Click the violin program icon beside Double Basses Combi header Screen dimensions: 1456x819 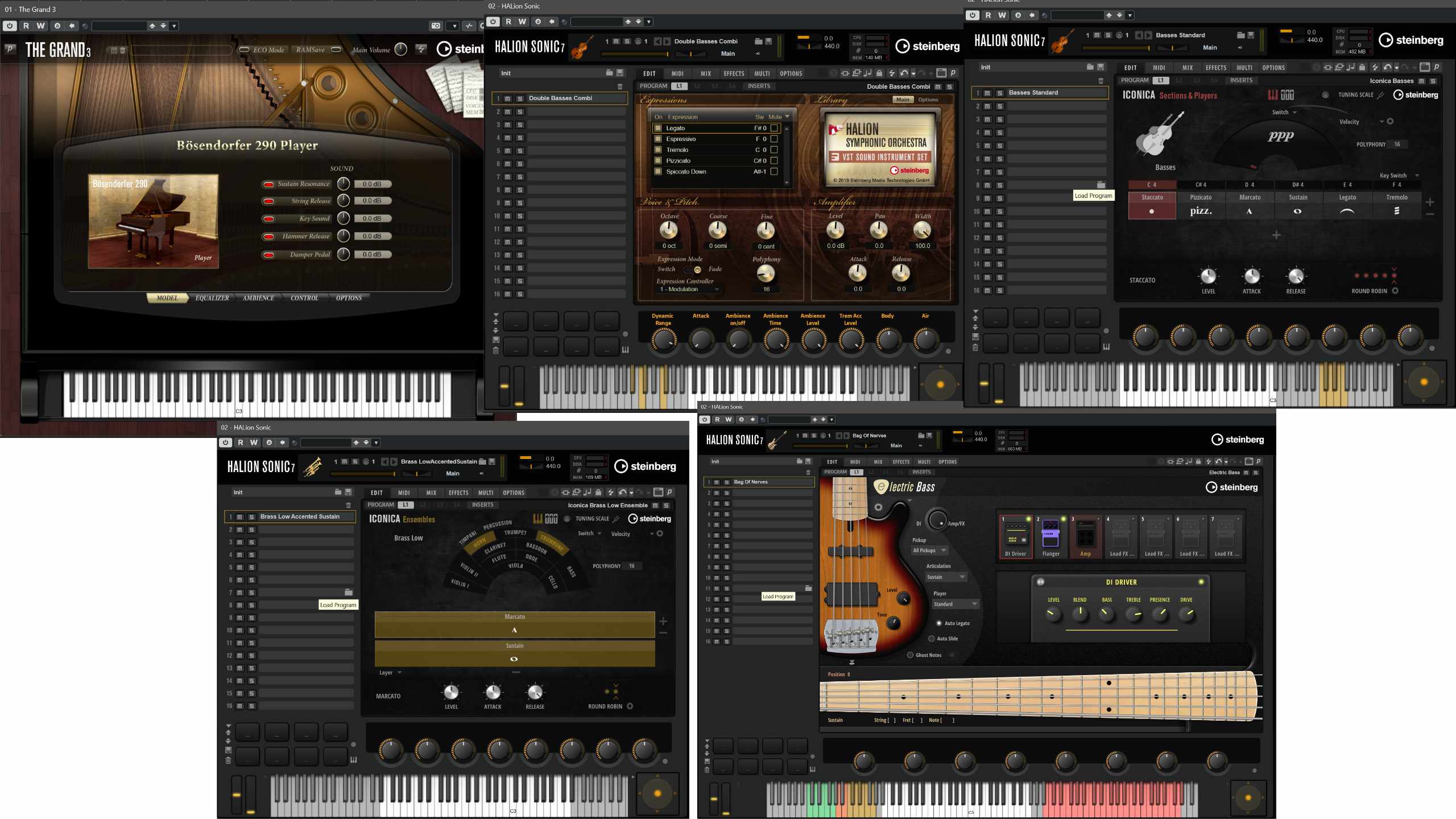581,47
